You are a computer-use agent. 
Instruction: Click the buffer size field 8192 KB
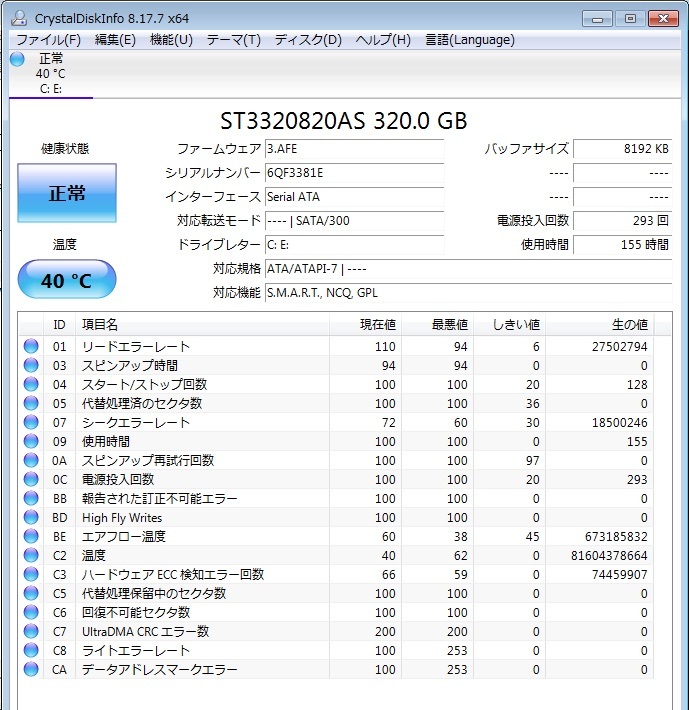tap(622, 149)
